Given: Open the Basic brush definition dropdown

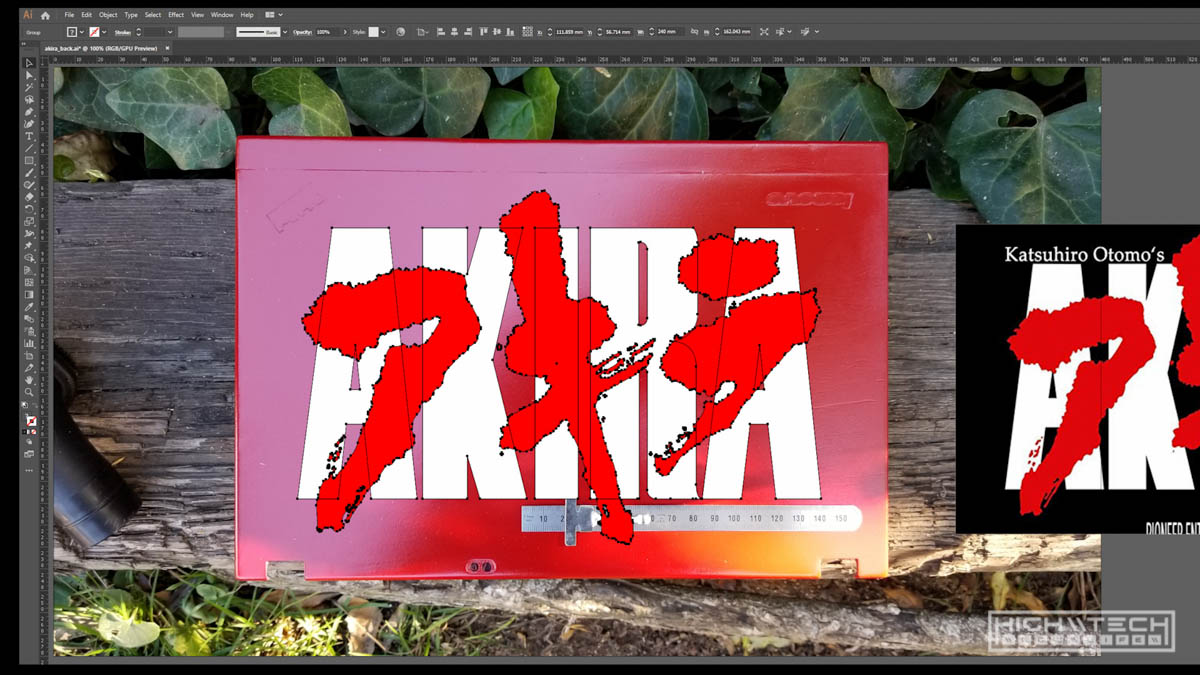Looking at the screenshot, I should click(x=285, y=32).
